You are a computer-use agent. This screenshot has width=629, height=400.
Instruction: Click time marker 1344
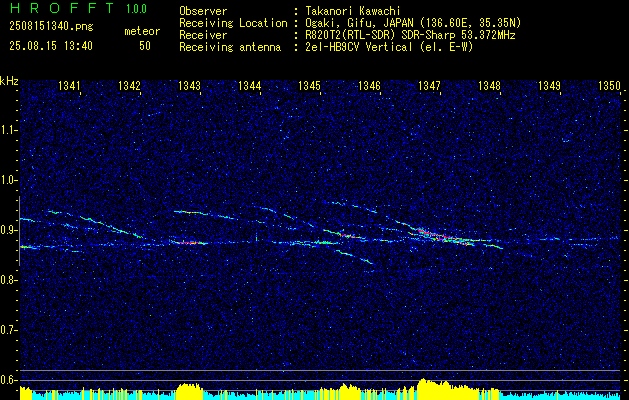point(249,85)
